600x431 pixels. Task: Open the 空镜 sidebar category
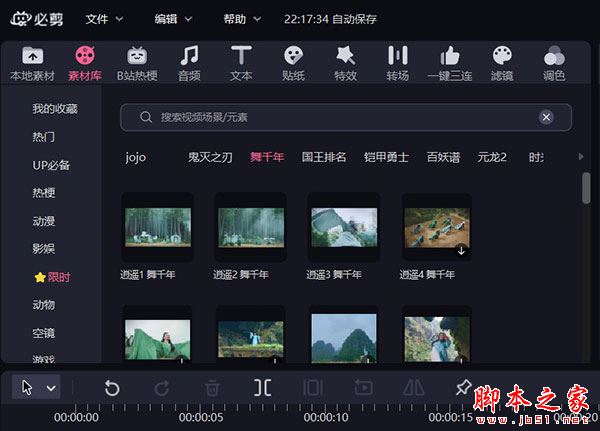(x=44, y=333)
